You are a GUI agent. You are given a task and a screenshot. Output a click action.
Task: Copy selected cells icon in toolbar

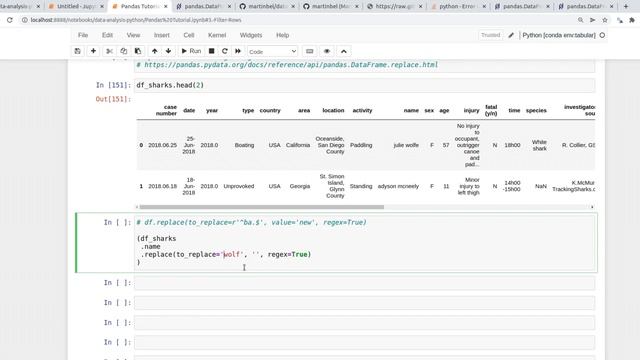(x=123, y=51)
